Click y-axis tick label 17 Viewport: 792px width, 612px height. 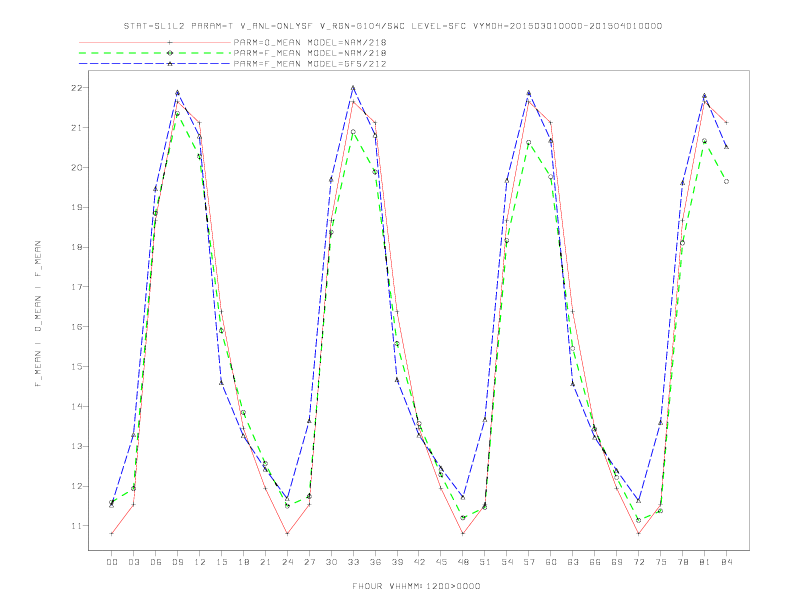coord(76,287)
